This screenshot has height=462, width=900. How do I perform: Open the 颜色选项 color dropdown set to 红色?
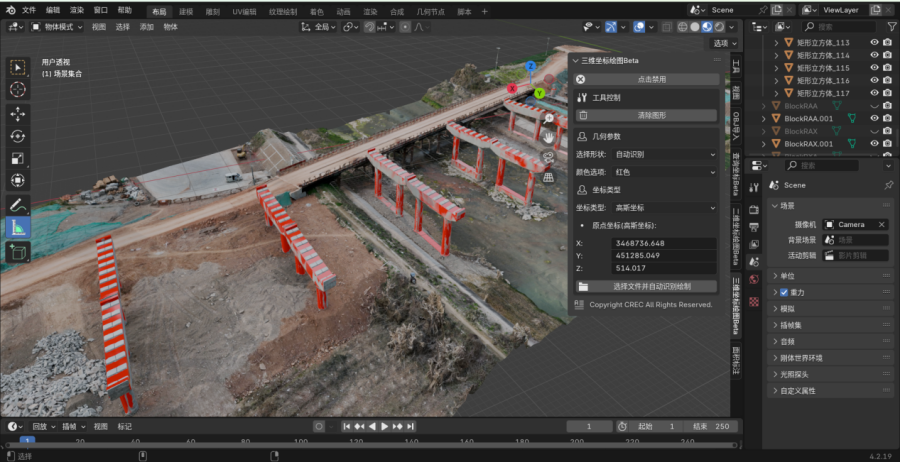pyautogui.click(x=665, y=172)
